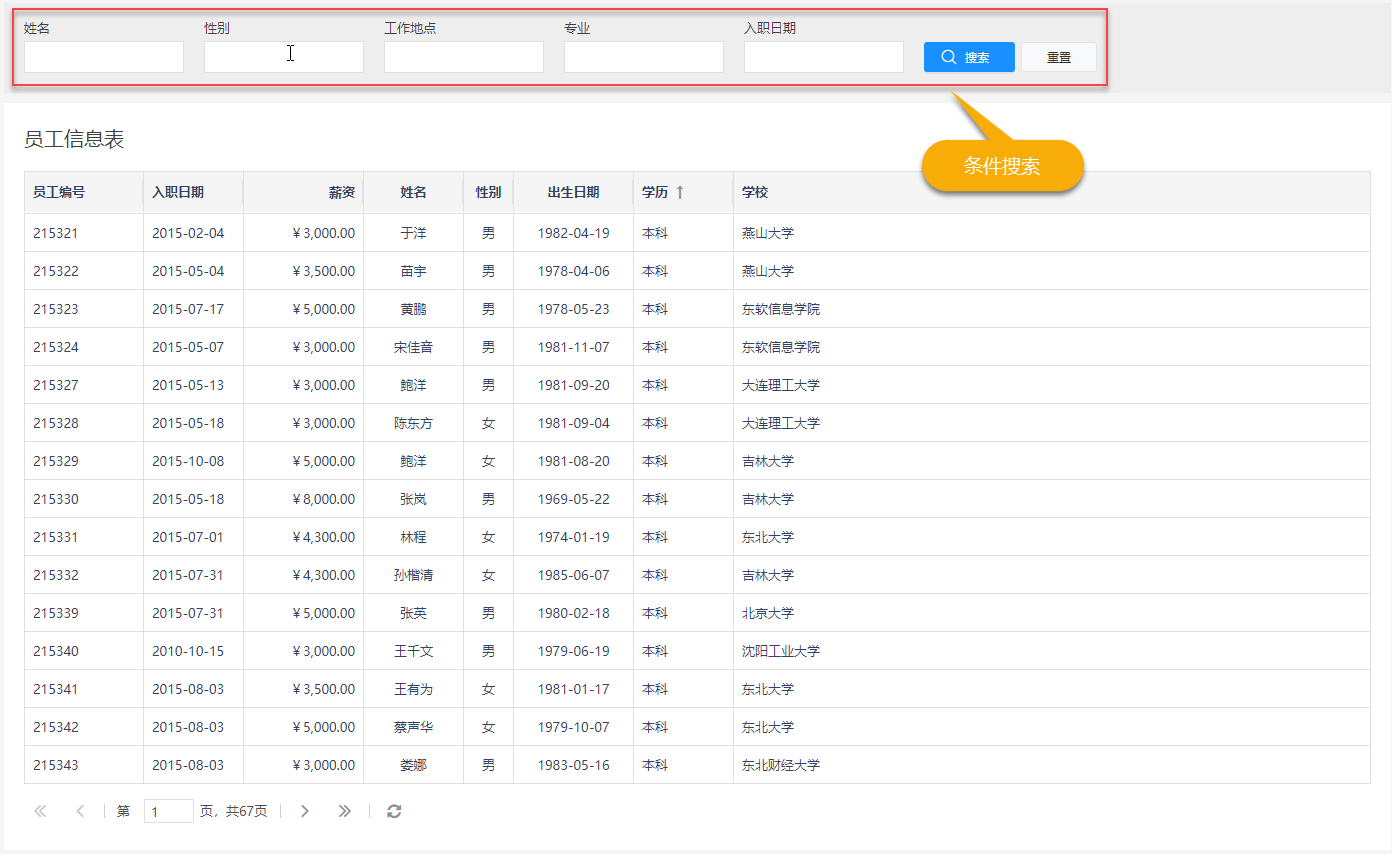Click the 重置 reset button
The height and width of the screenshot is (854, 1394).
[1059, 57]
